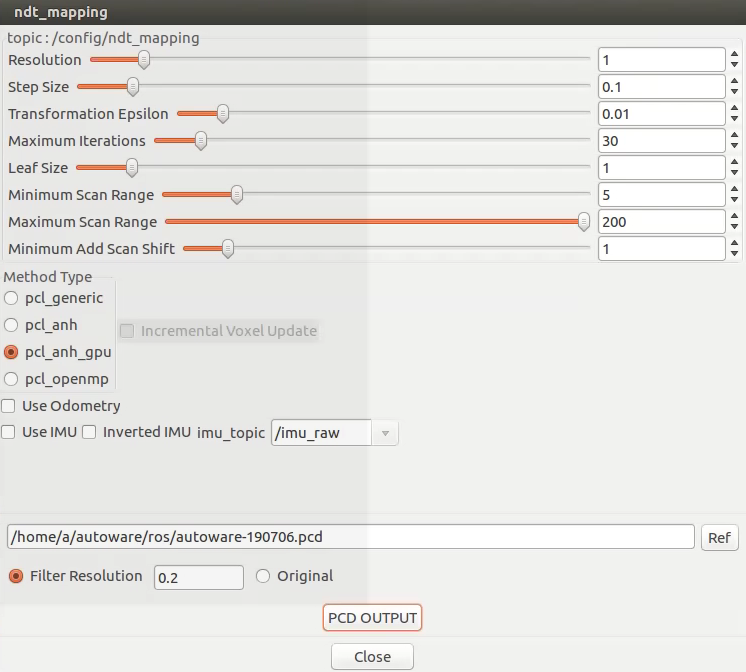The width and height of the screenshot is (746, 672).
Task: Increase Maximum Iterations with the up arrow
Action: tap(735, 136)
